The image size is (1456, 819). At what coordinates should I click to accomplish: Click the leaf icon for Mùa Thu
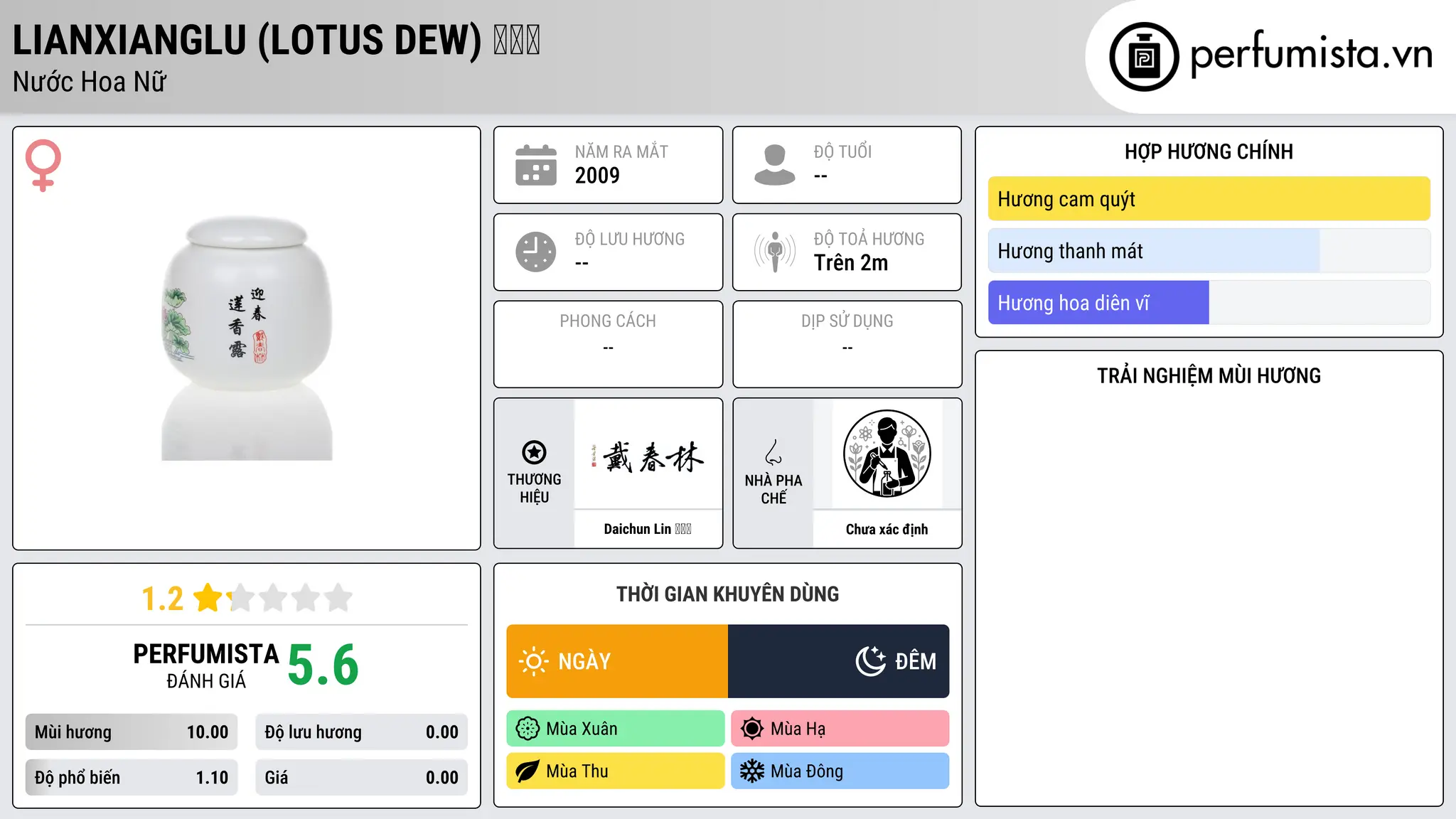(528, 771)
